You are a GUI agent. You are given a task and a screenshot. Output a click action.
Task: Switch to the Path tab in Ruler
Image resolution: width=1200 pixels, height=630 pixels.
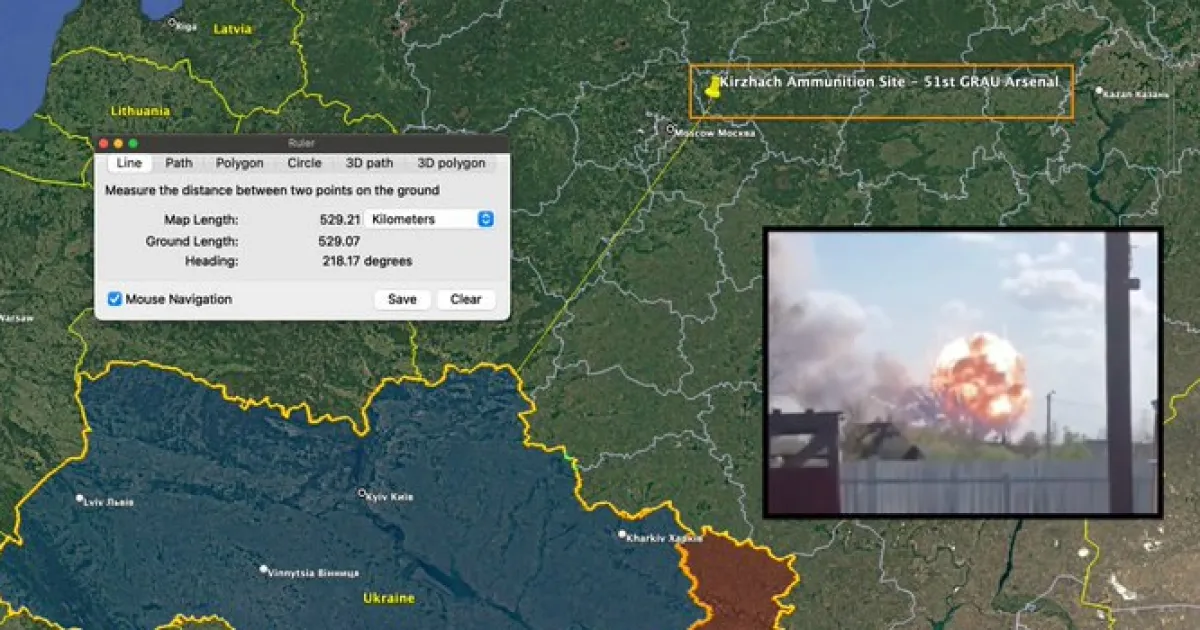(179, 163)
